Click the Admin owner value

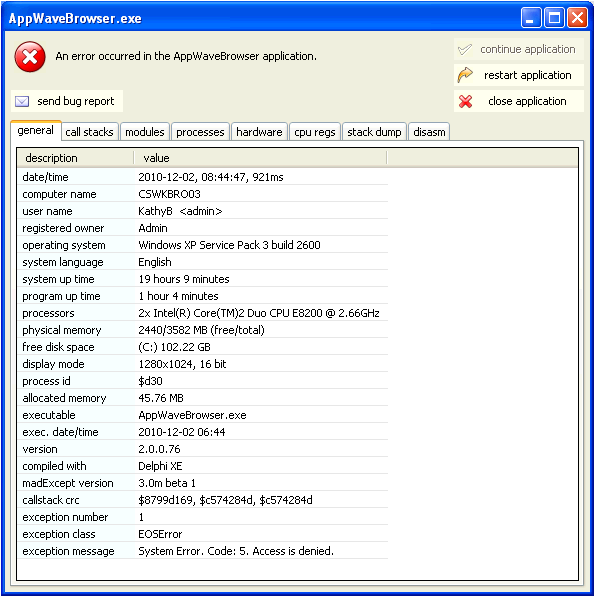click(x=153, y=228)
